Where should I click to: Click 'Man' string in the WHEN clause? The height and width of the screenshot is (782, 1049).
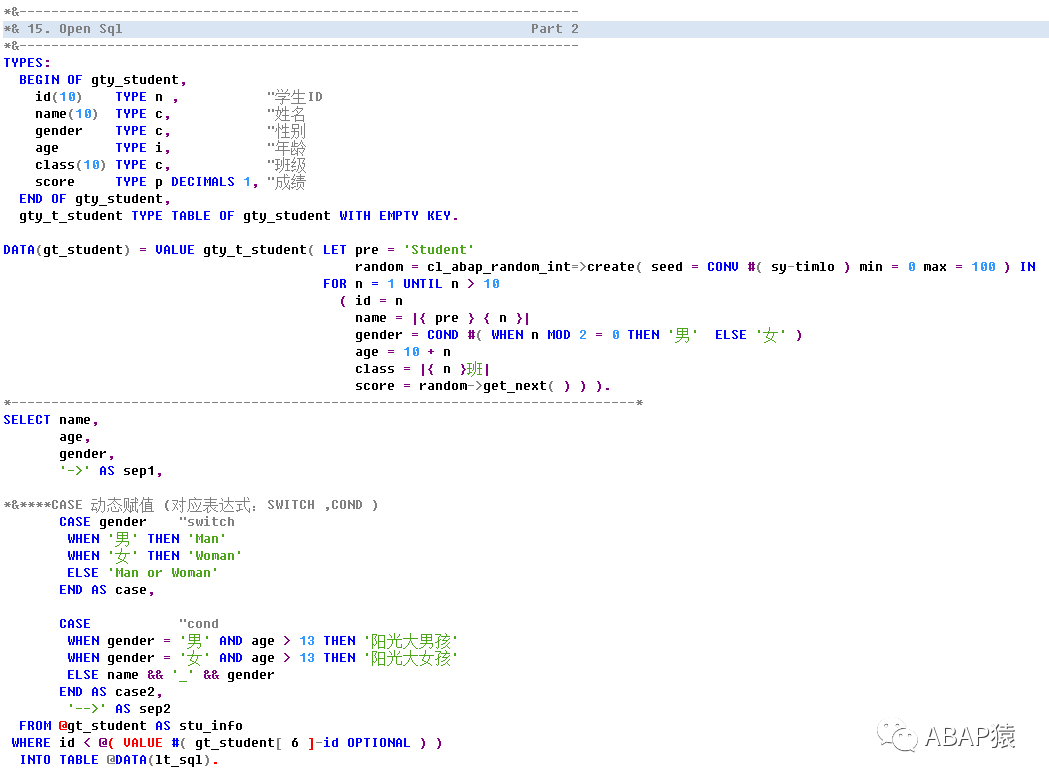pyautogui.click(x=207, y=539)
